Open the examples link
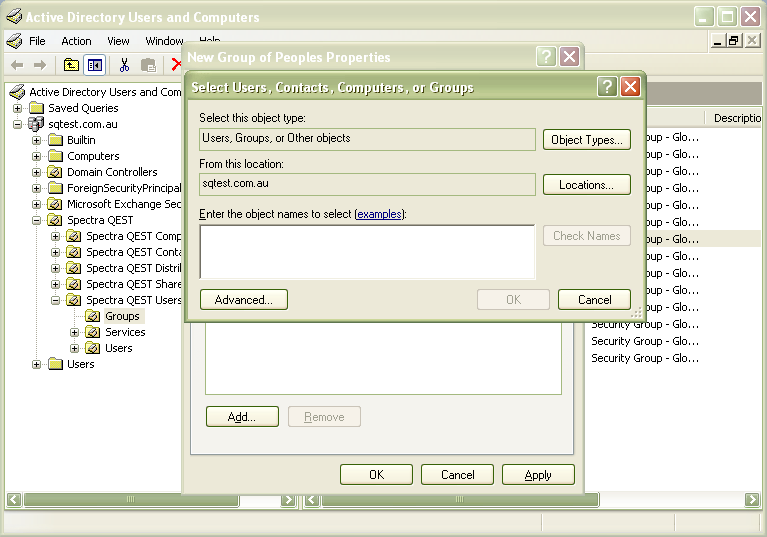This screenshot has width=767, height=537. (x=380, y=214)
